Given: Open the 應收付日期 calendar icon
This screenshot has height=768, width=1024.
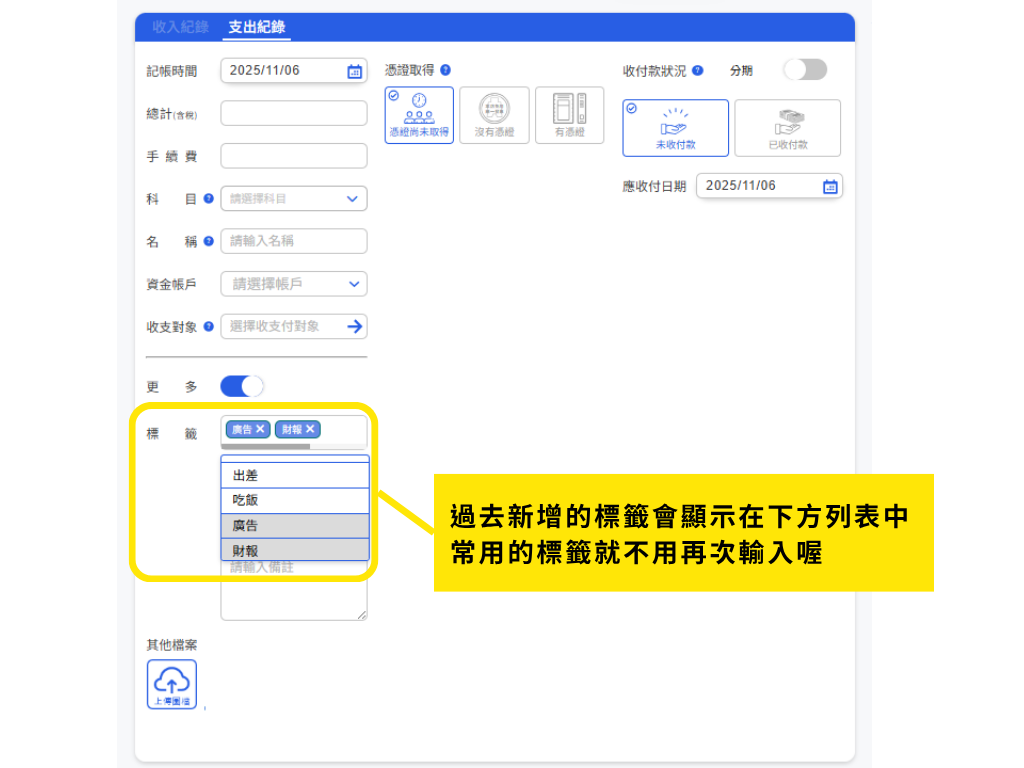Looking at the screenshot, I should pos(829,186).
